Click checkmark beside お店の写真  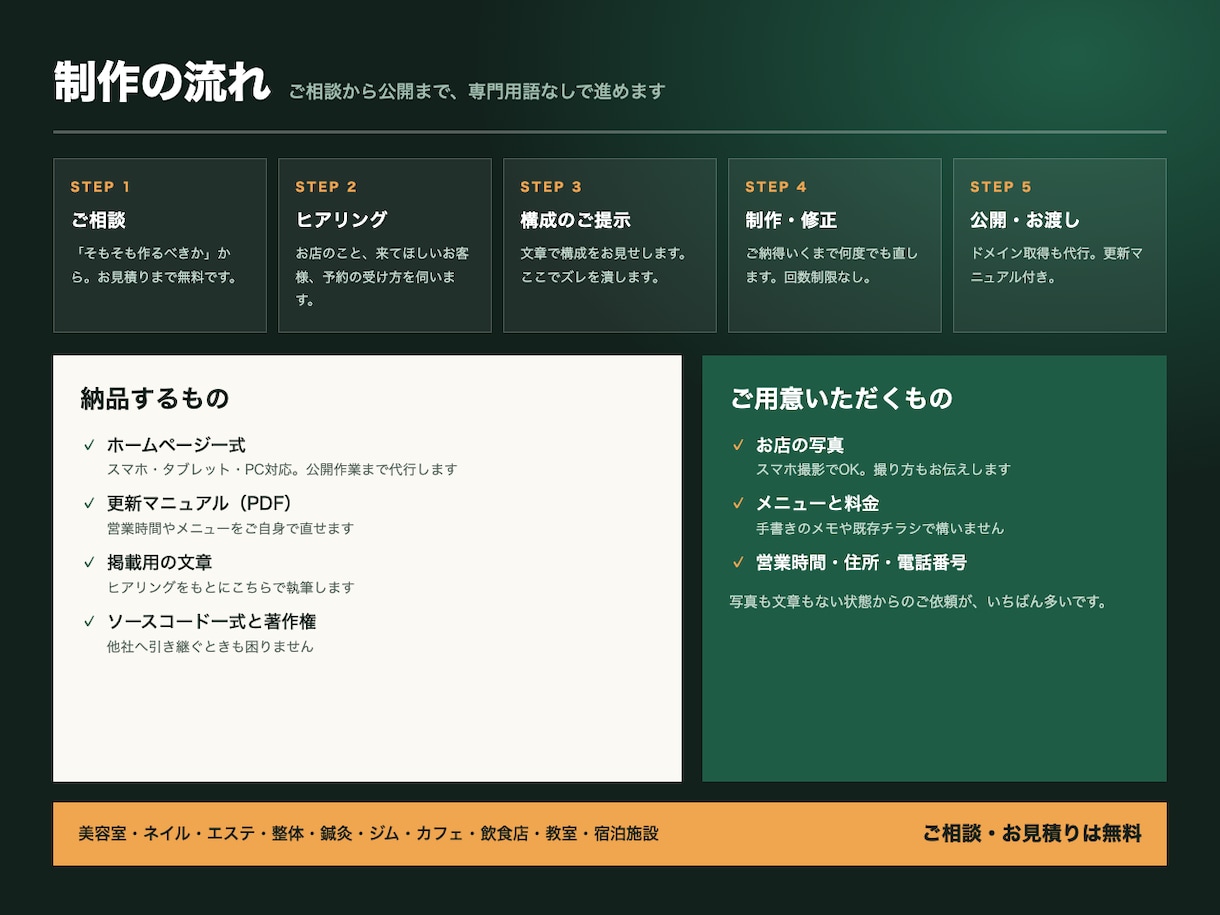pyautogui.click(x=738, y=445)
